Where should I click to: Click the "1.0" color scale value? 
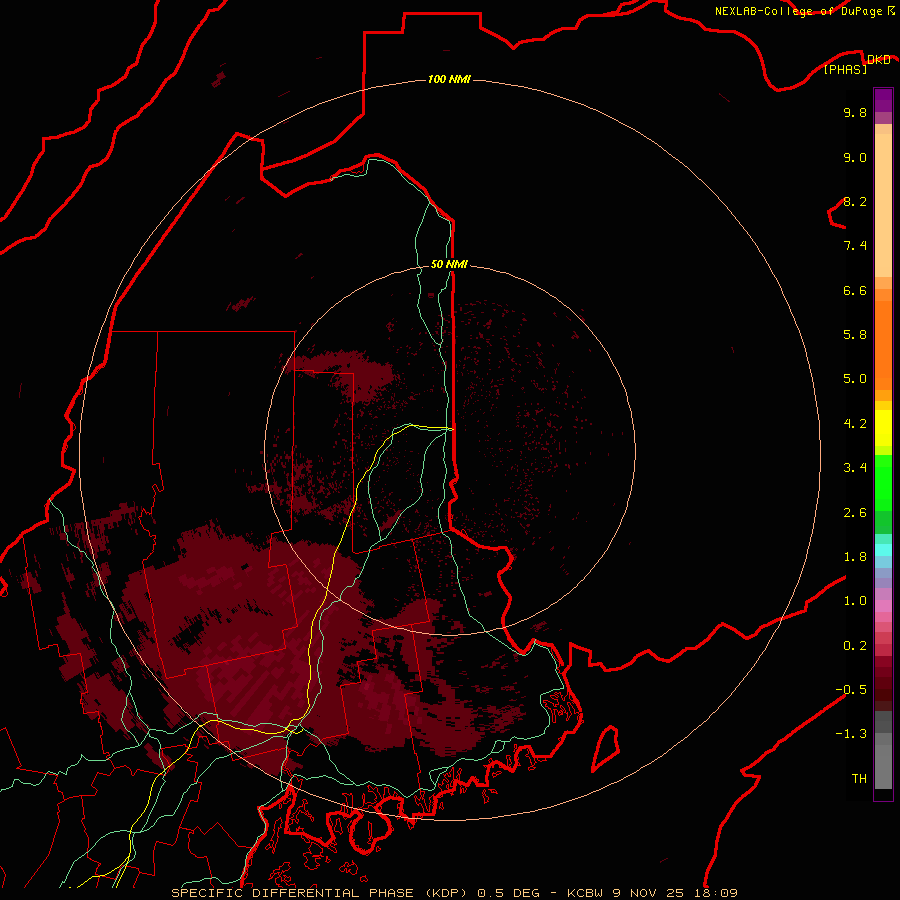coord(855,601)
